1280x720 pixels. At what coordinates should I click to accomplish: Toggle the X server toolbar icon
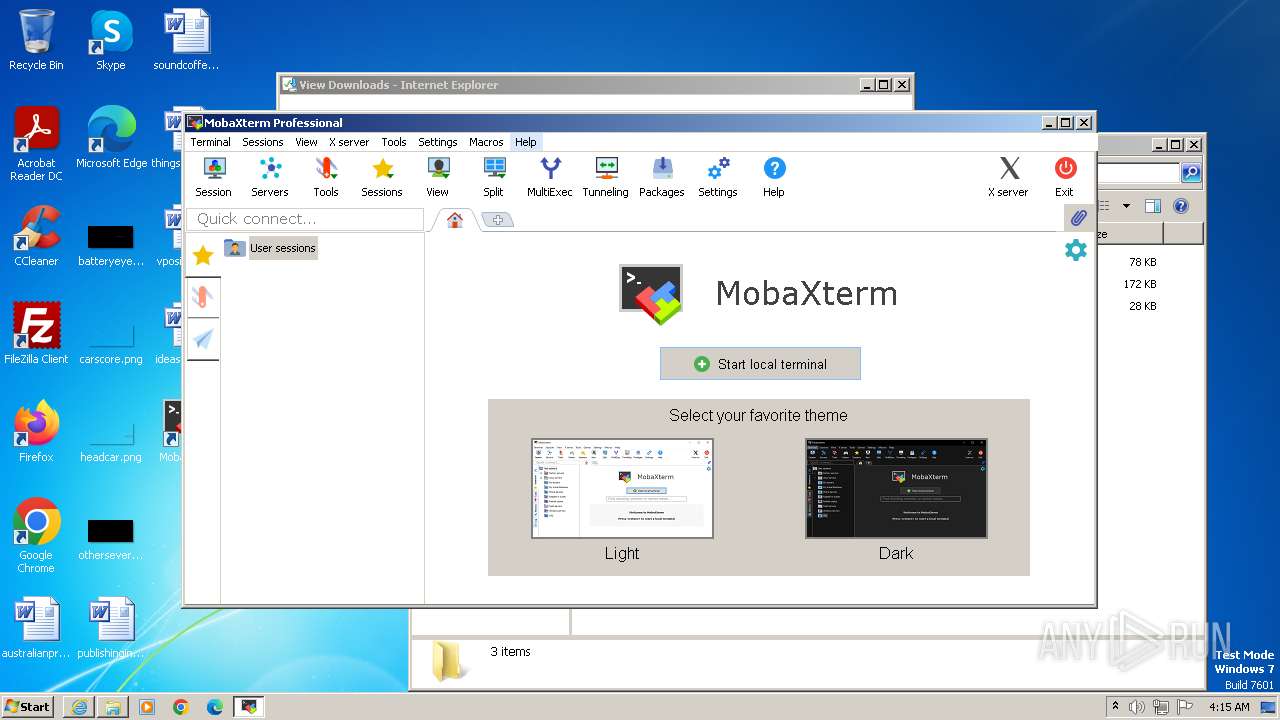pyautogui.click(x=1008, y=178)
